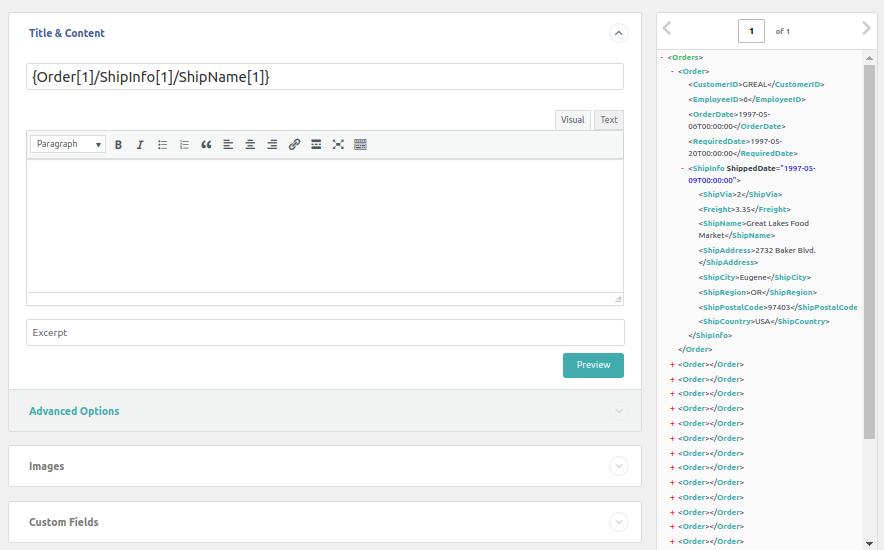Select the EmployeeID element

tap(746, 100)
